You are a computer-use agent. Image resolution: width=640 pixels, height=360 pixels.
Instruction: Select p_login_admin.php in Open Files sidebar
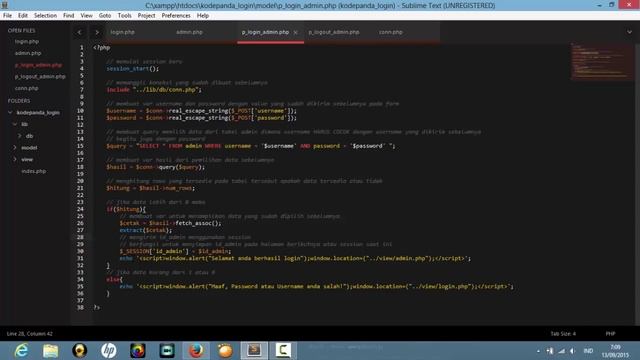(x=38, y=65)
